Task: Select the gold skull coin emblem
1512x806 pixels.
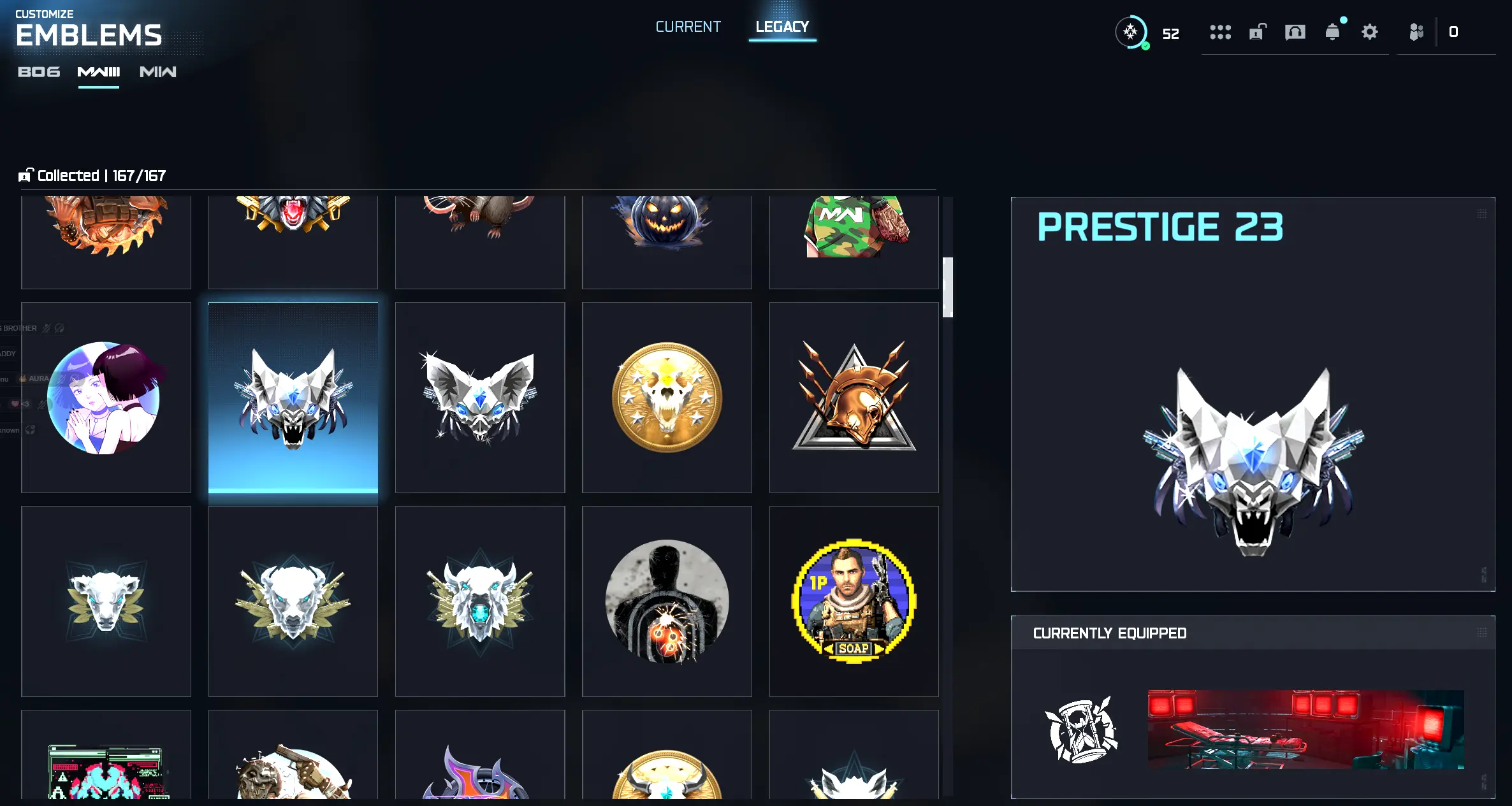Action: tap(667, 398)
